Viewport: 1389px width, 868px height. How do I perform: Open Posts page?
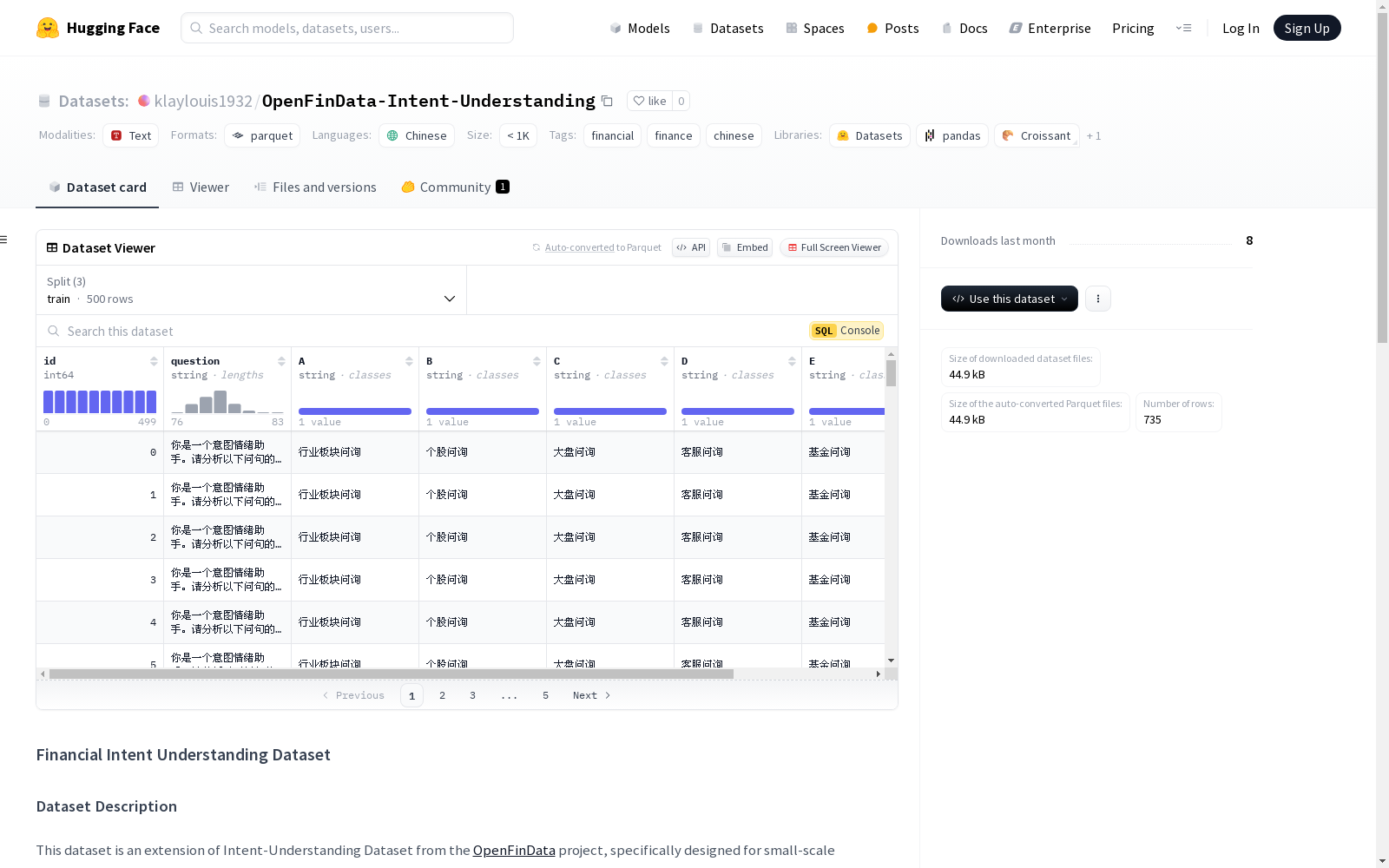(x=892, y=28)
